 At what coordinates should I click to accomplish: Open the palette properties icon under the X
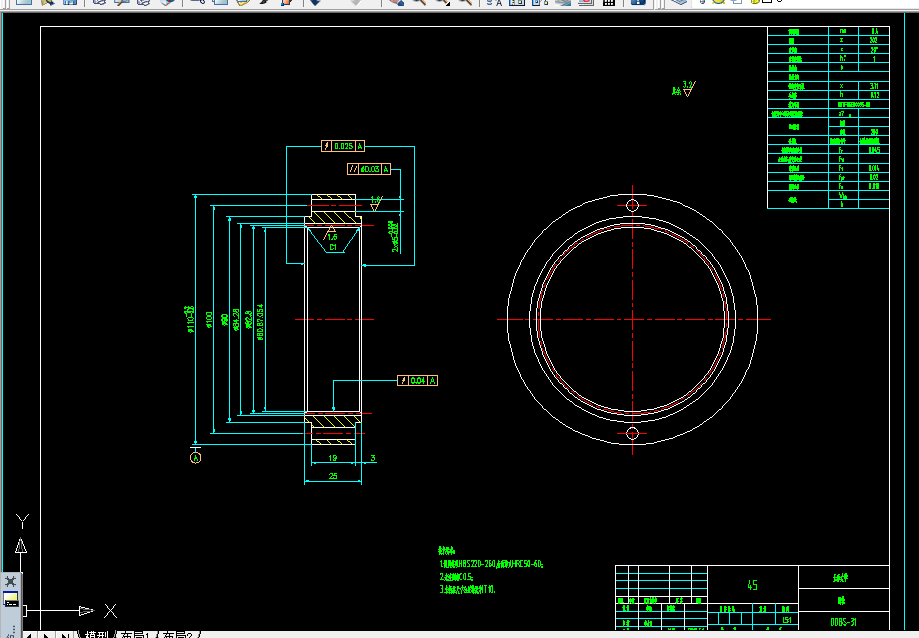[x=11, y=599]
